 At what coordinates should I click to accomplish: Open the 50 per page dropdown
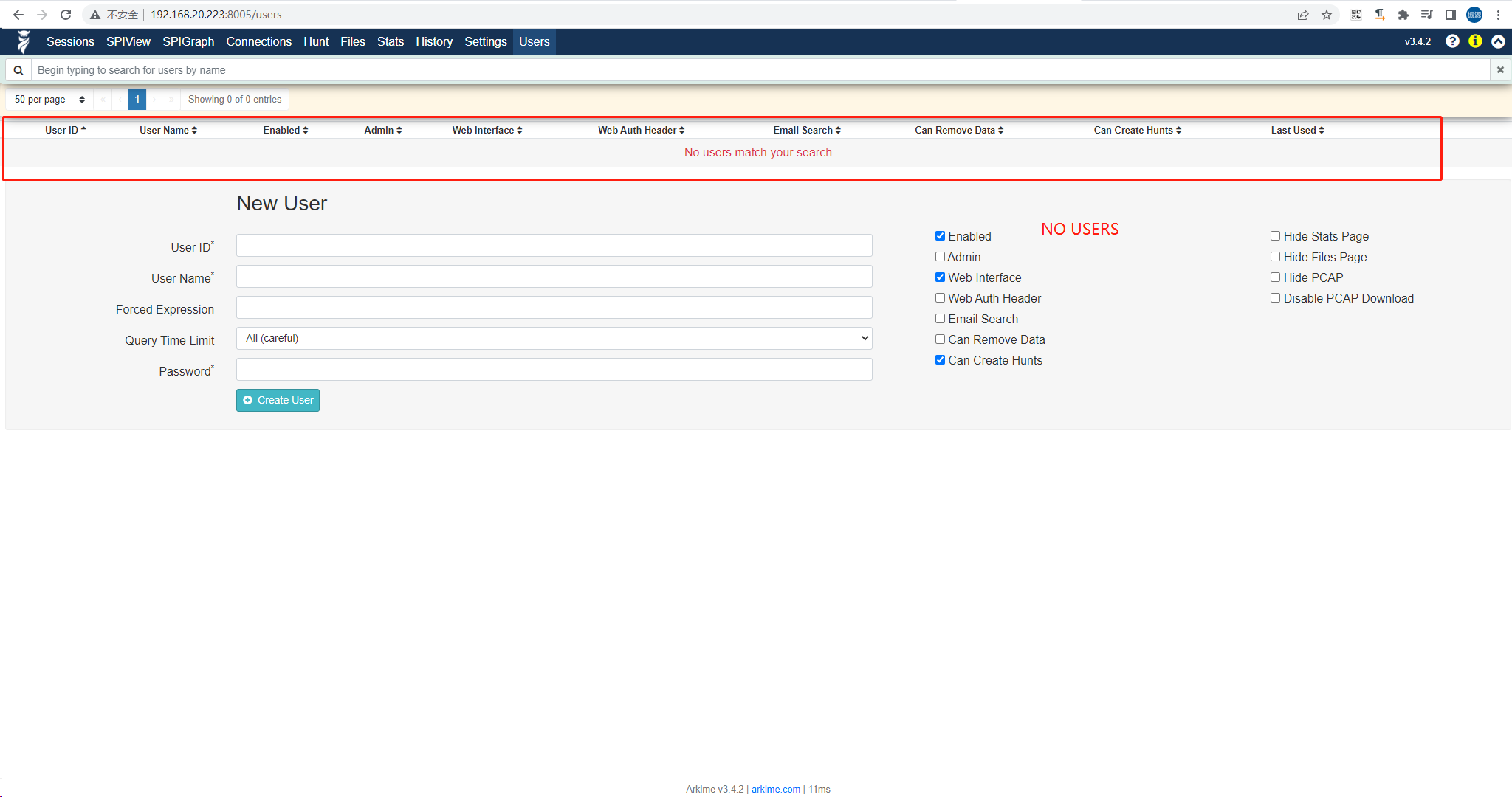49,99
